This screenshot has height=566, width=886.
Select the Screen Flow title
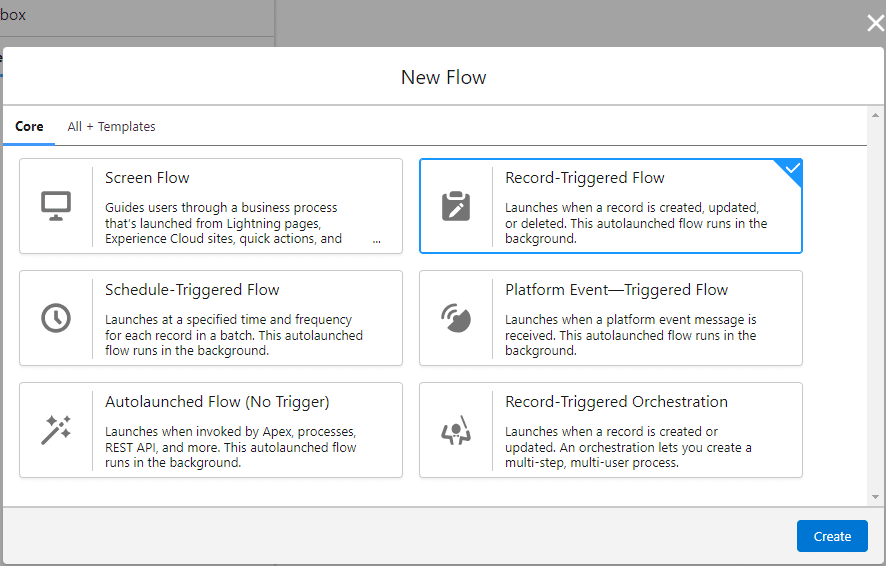147,178
